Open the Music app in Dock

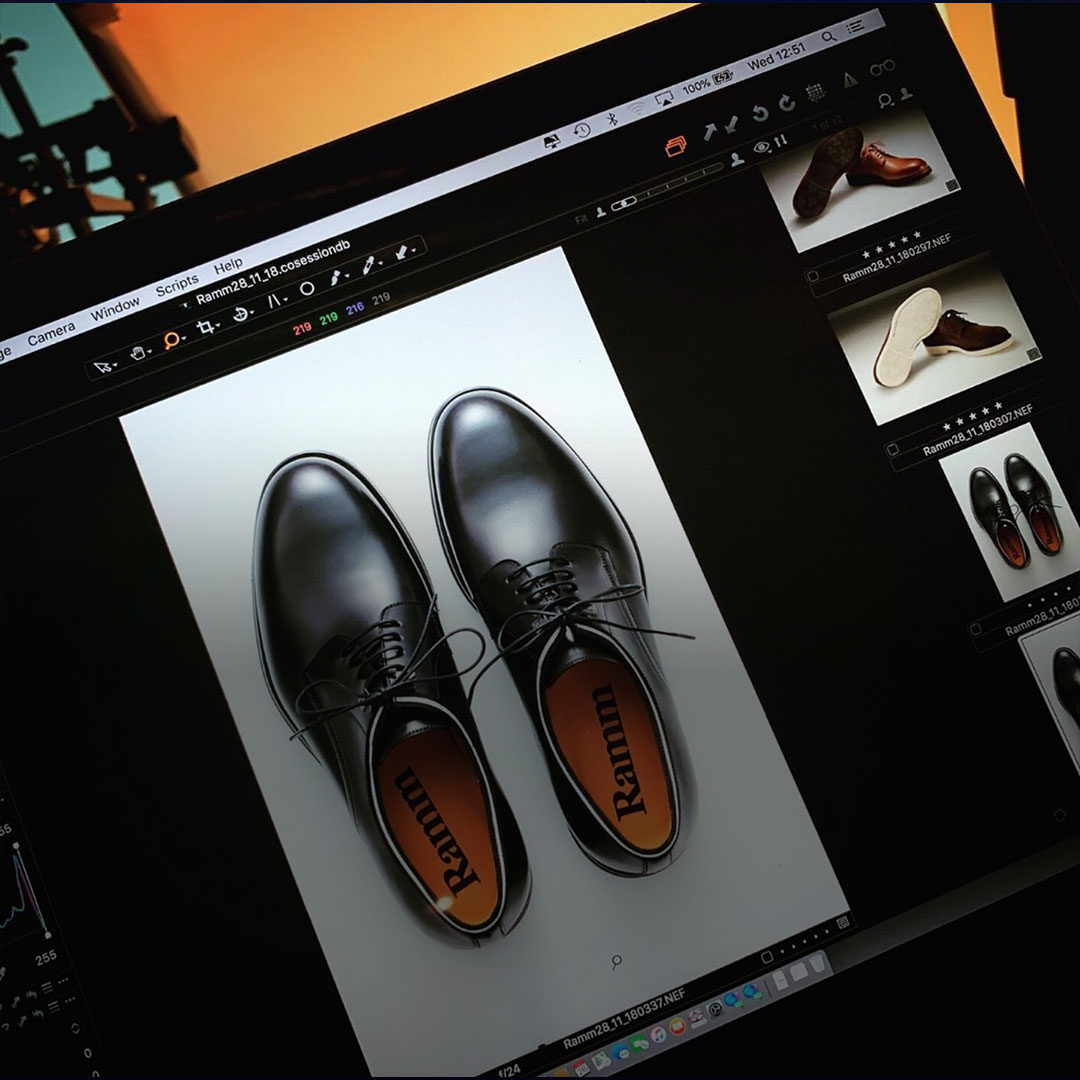pos(658,1035)
